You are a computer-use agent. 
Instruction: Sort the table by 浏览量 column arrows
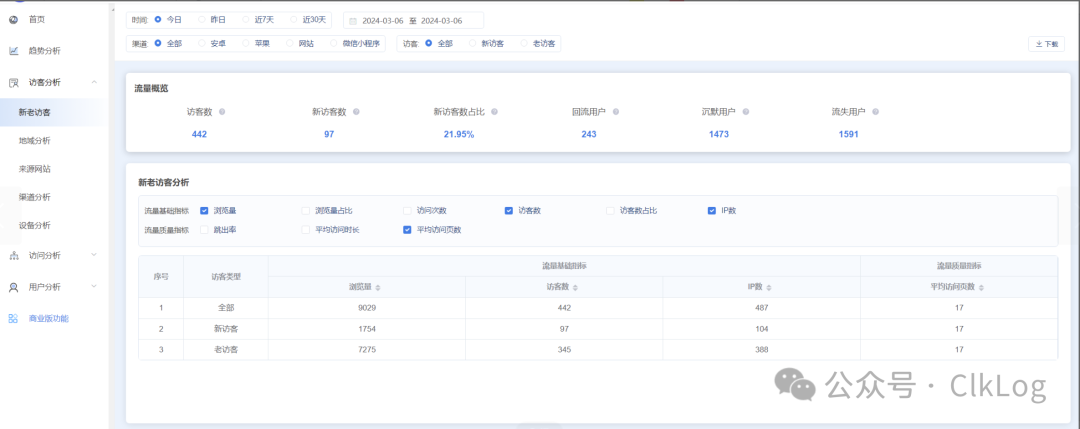(377, 288)
